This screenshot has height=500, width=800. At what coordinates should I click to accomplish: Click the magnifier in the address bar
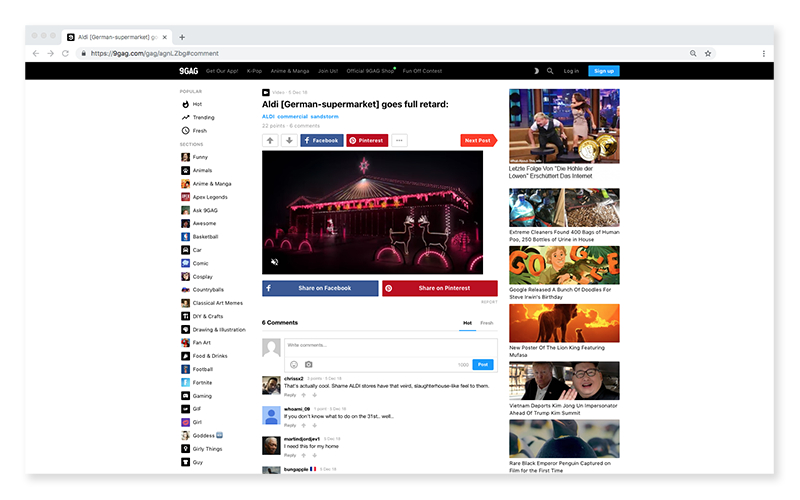693,53
